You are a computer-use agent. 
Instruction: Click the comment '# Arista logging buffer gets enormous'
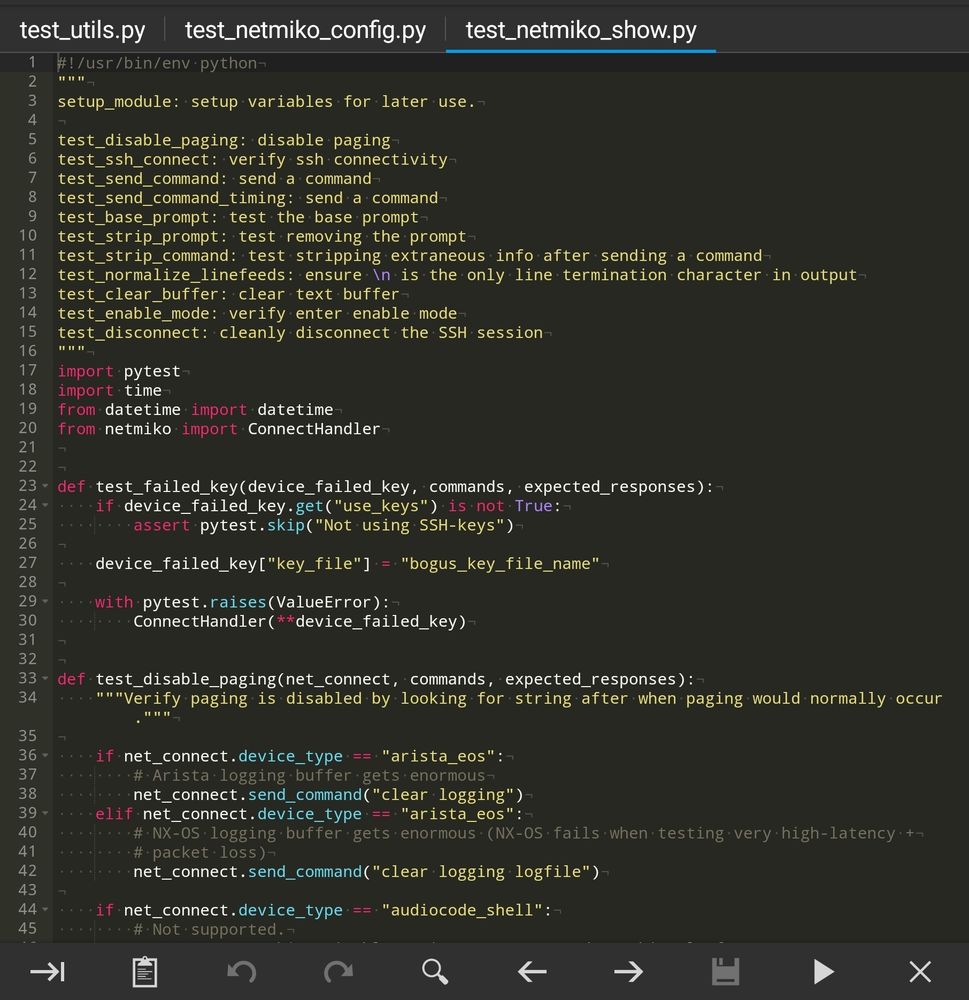click(x=309, y=776)
